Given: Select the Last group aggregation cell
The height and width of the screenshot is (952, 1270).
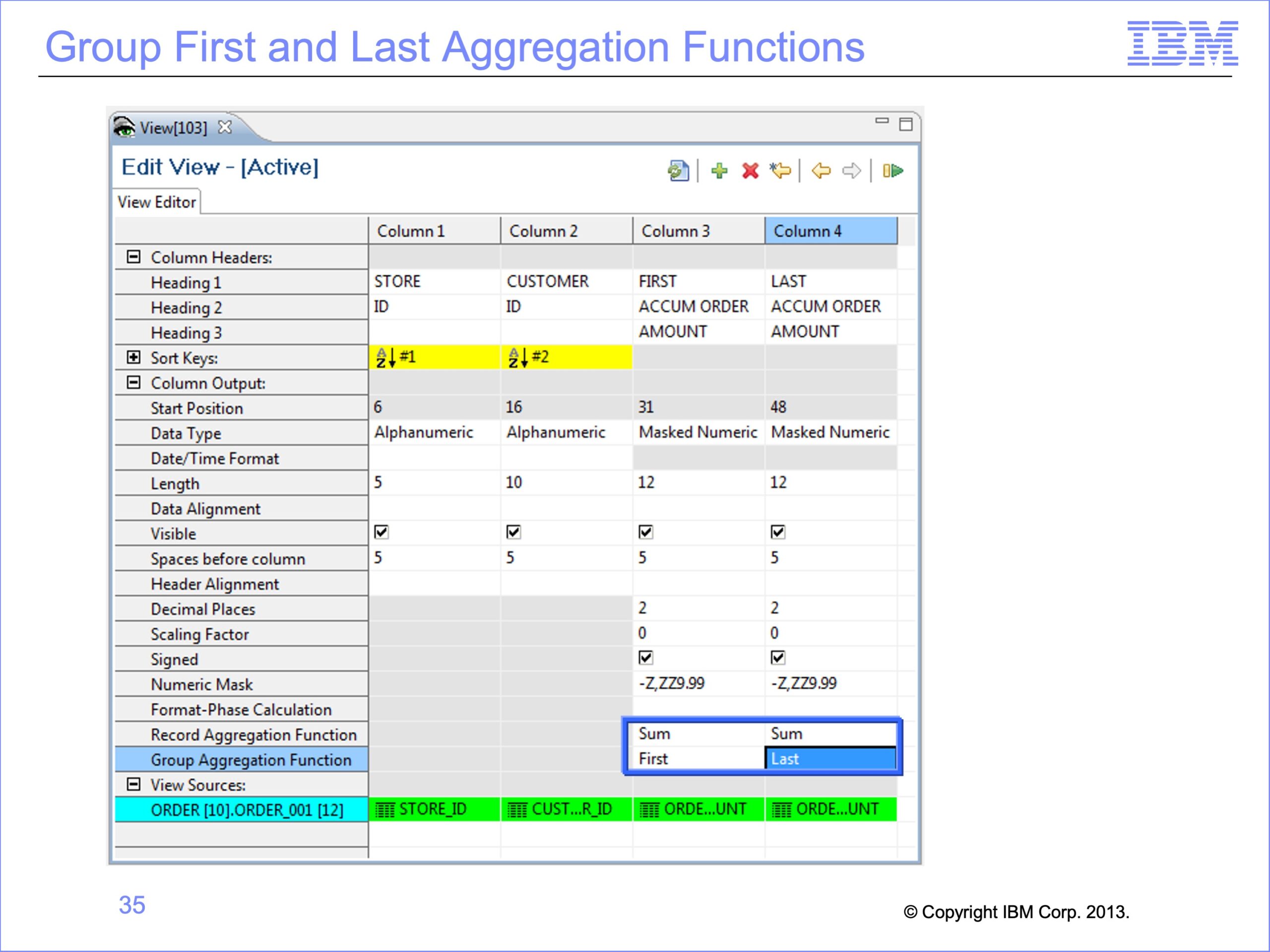Looking at the screenshot, I should 829,759.
